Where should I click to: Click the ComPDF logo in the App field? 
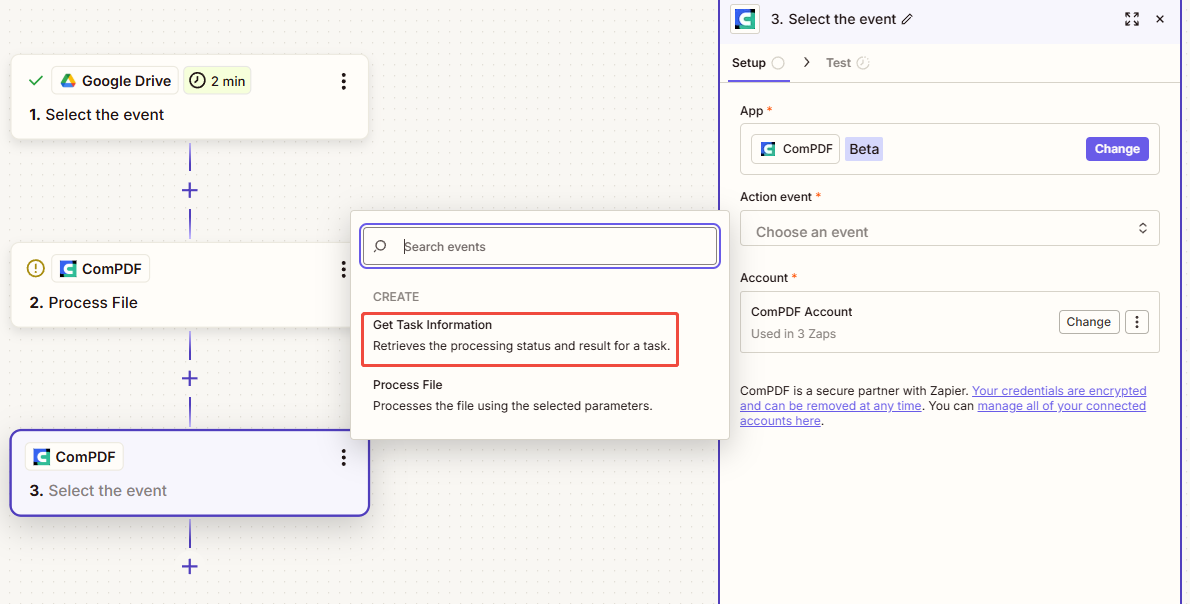coord(767,148)
